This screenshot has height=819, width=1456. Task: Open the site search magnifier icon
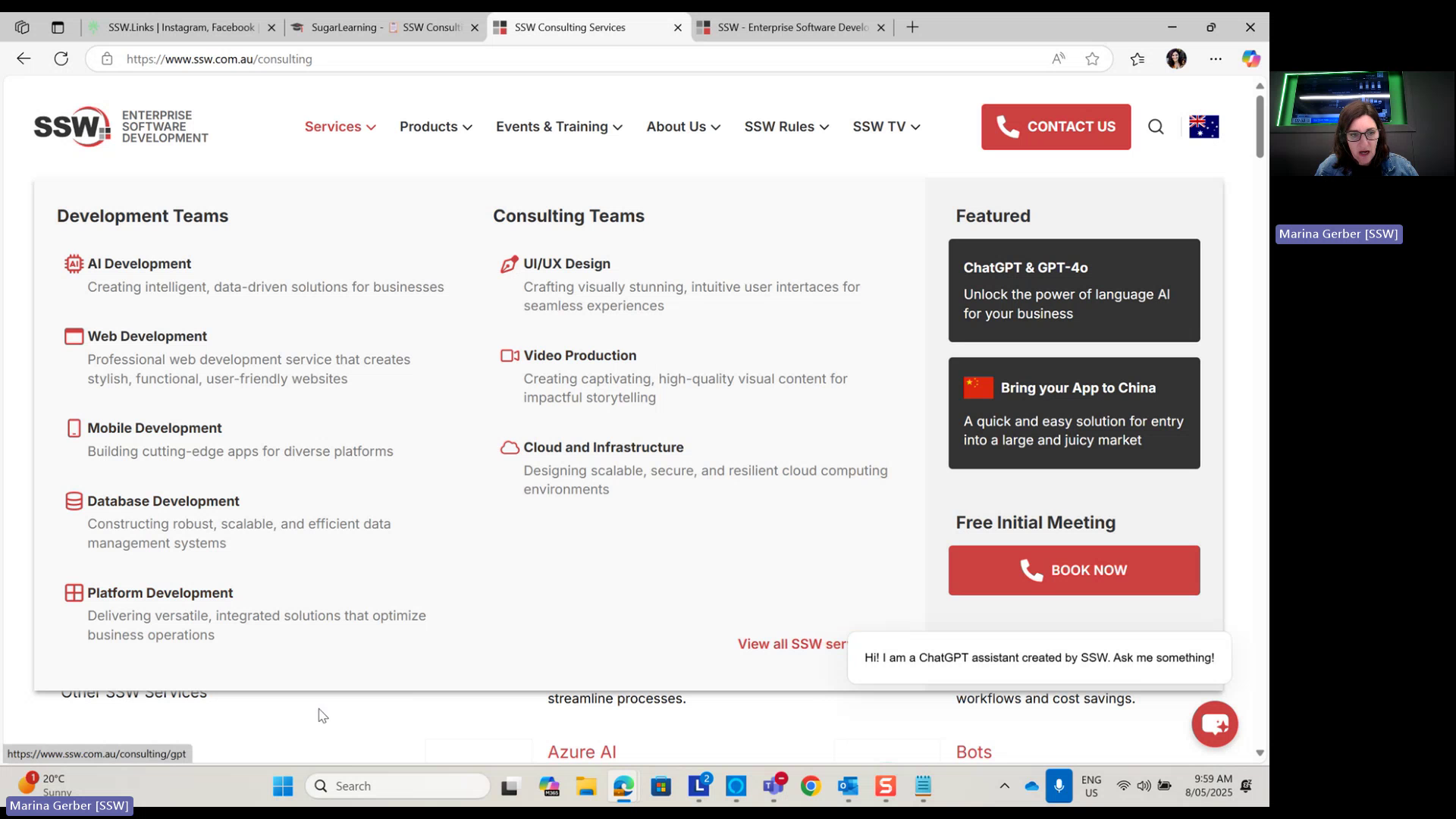tap(1156, 127)
